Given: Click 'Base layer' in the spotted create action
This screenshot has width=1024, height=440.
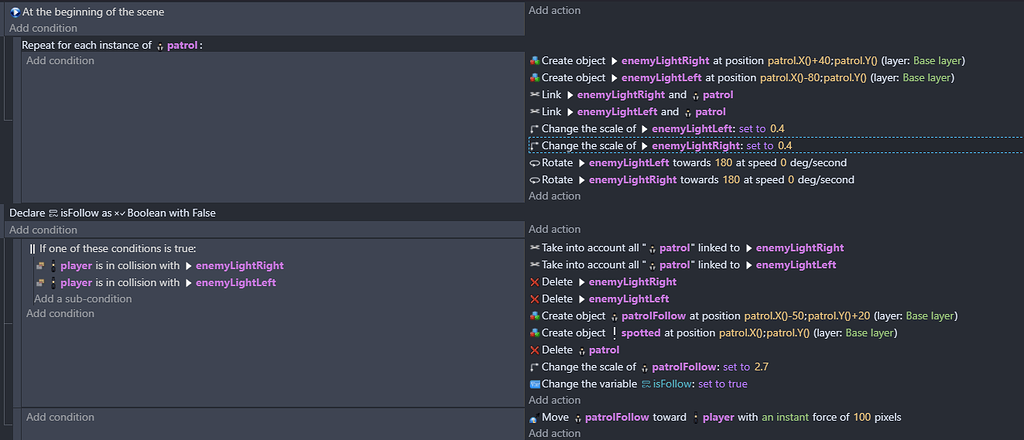Looking at the screenshot, I should (871, 333).
